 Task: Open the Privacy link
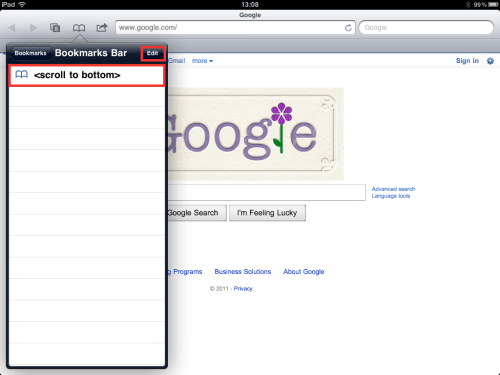(x=243, y=289)
